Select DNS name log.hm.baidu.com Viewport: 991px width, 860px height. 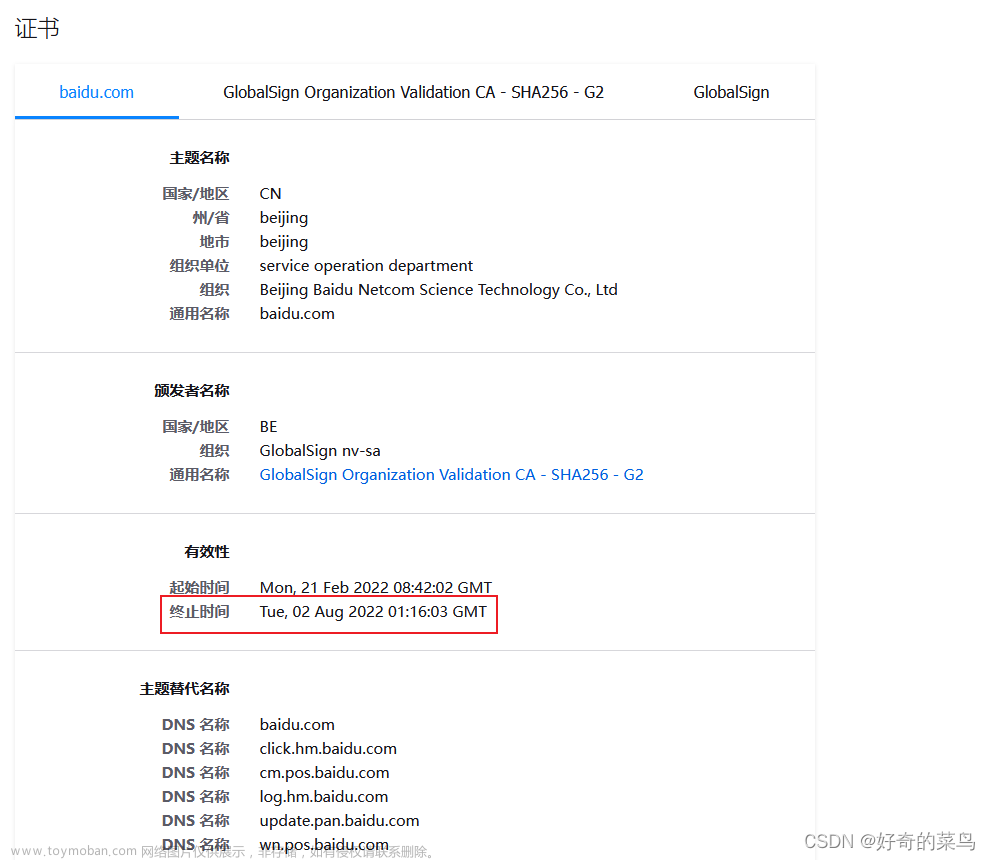click(324, 797)
